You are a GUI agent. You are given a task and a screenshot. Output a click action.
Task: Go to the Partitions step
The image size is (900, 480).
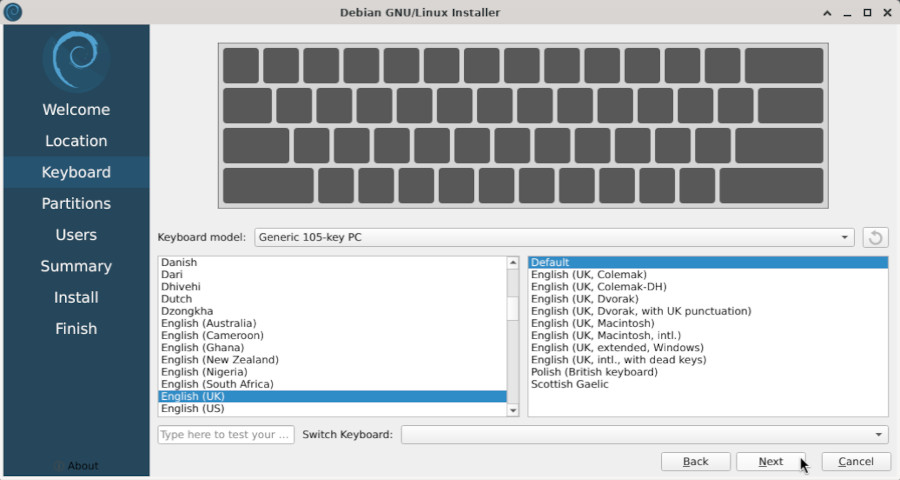76,203
